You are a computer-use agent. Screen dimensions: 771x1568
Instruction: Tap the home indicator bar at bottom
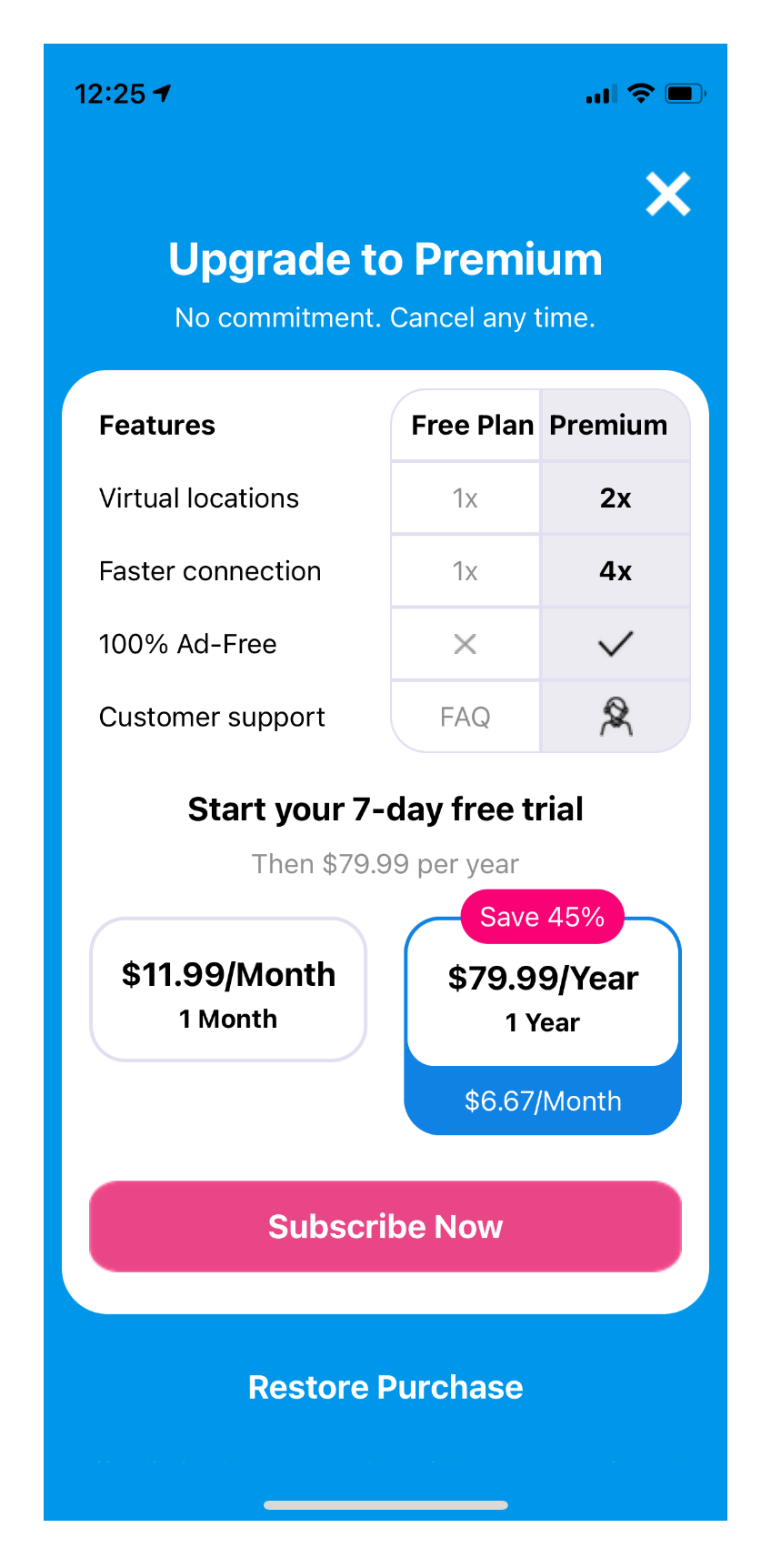[385, 1505]
